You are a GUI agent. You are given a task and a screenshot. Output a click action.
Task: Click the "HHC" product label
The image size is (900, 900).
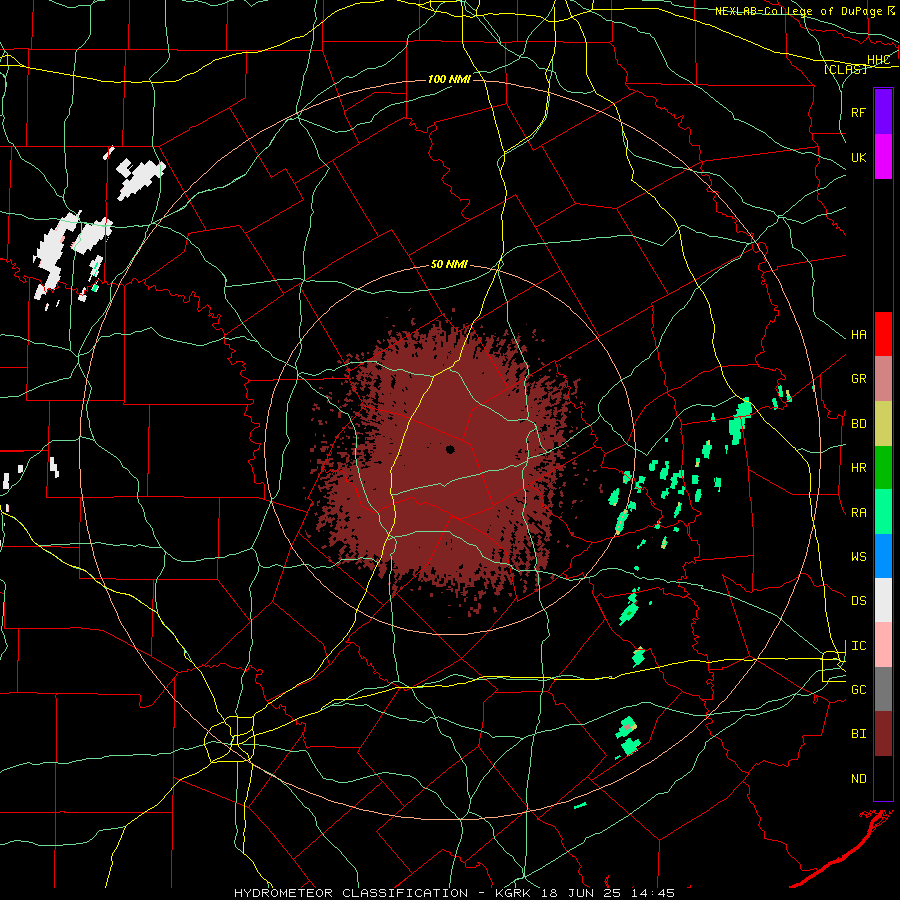pos(878,60)
